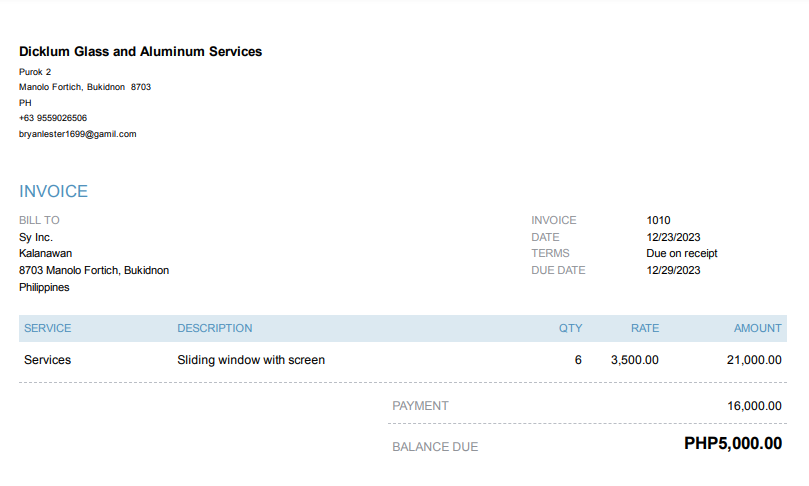This screenshot has width=809, height=486.
Task: Click the INVOICE heading
Action: (53, 191)
